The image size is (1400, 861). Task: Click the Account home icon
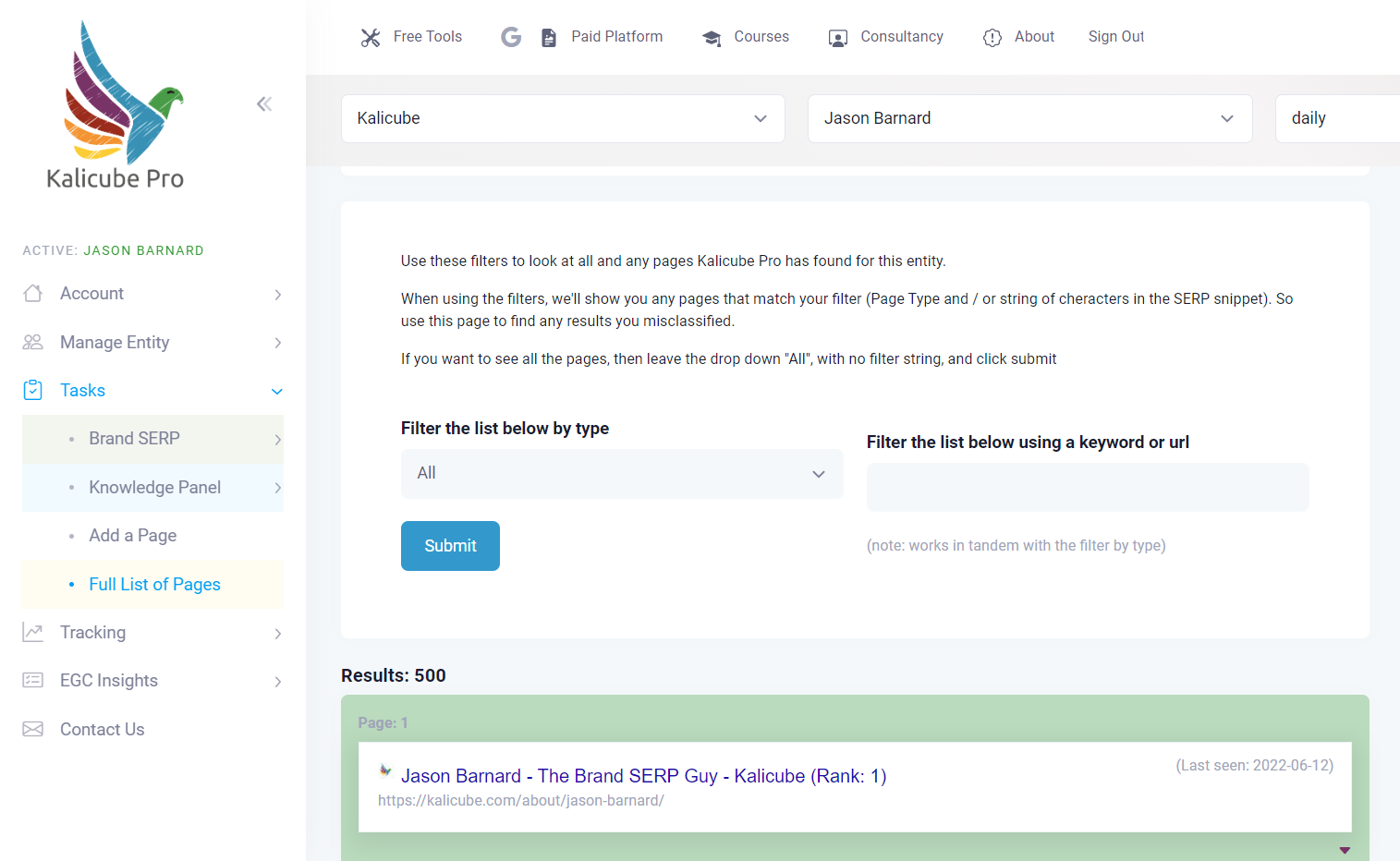tap(33, 294)
